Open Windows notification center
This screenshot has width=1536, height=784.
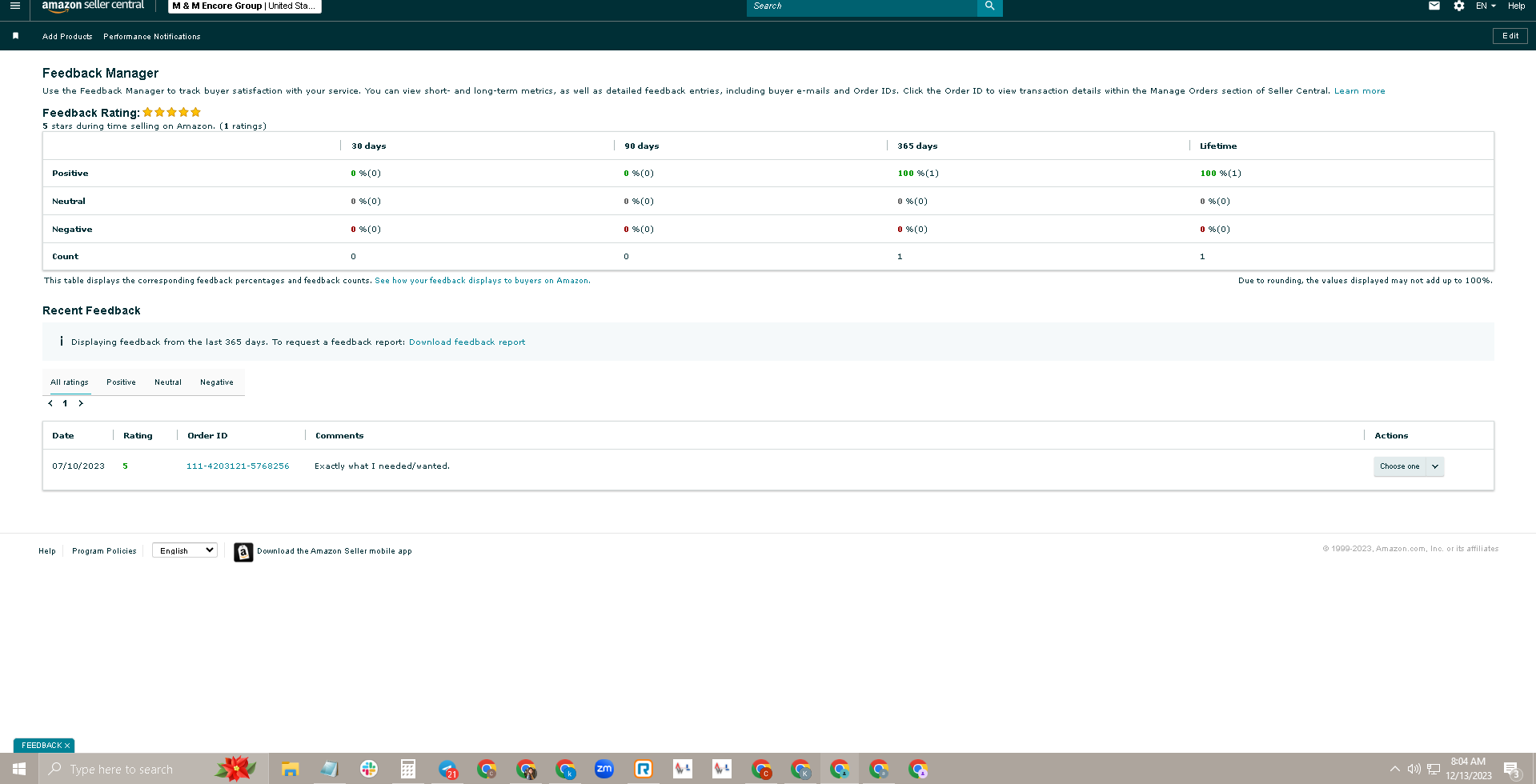pos(1512,770)
